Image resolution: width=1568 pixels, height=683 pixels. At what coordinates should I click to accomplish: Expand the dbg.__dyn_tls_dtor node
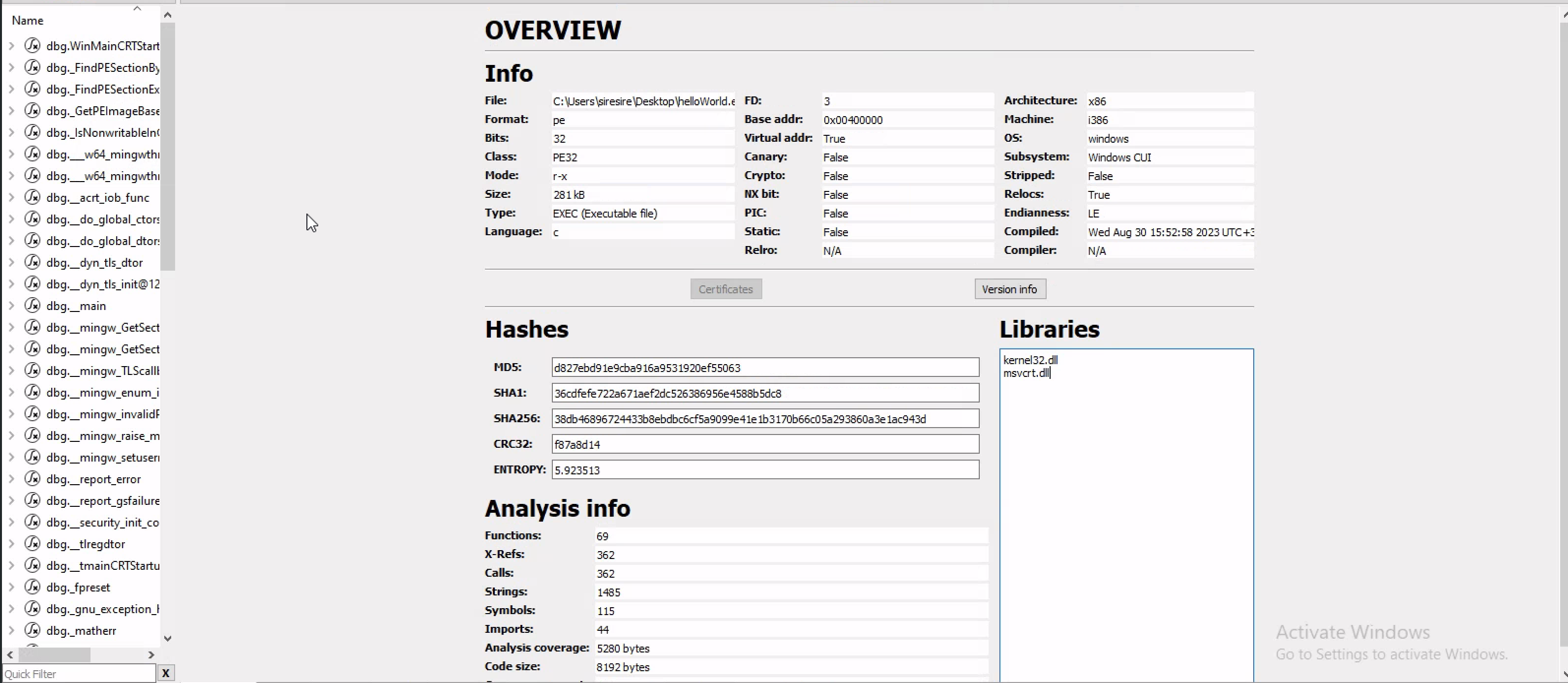[x=11, y=262]
